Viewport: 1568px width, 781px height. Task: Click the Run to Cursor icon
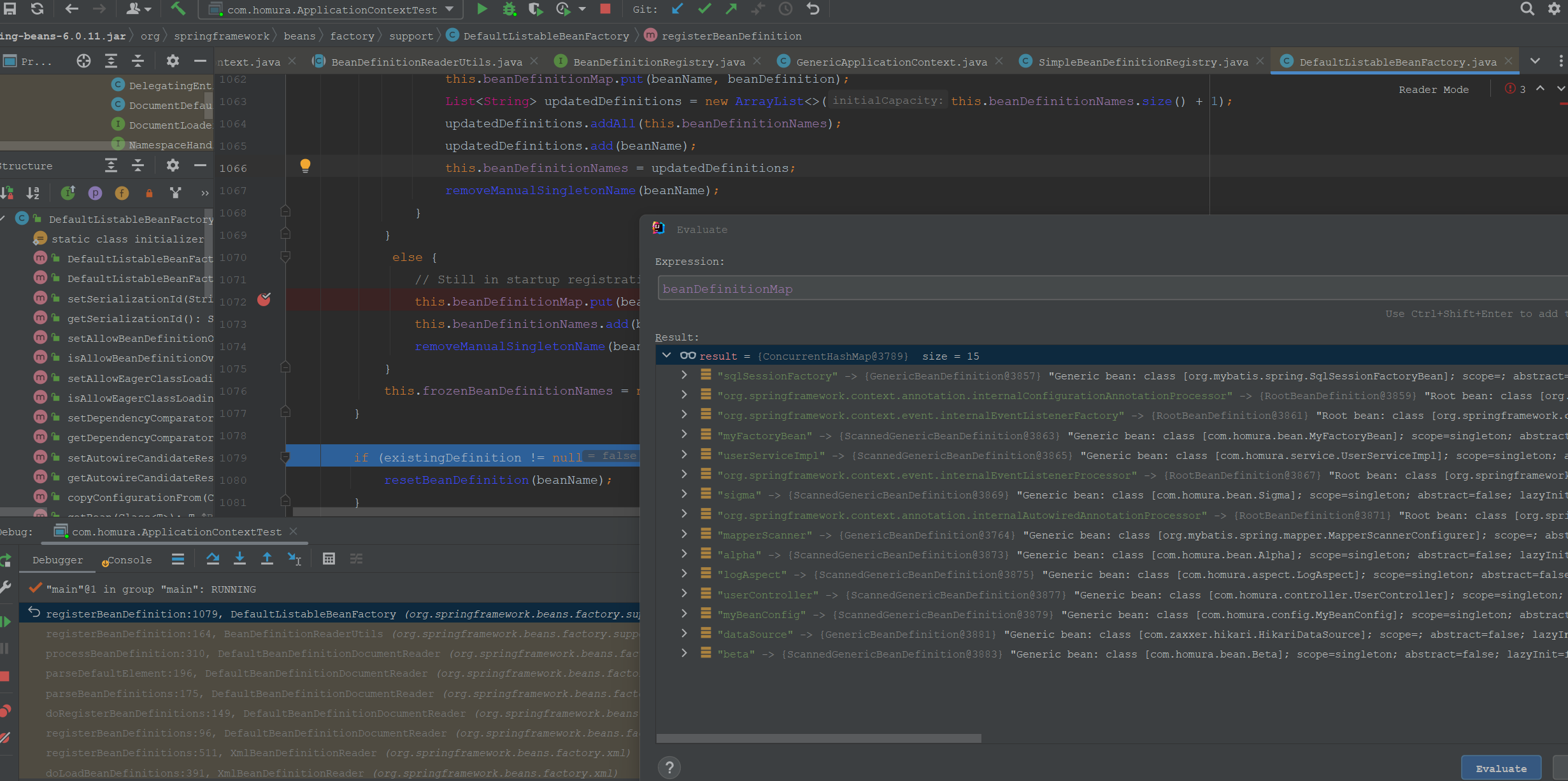[x=294, y=559]
